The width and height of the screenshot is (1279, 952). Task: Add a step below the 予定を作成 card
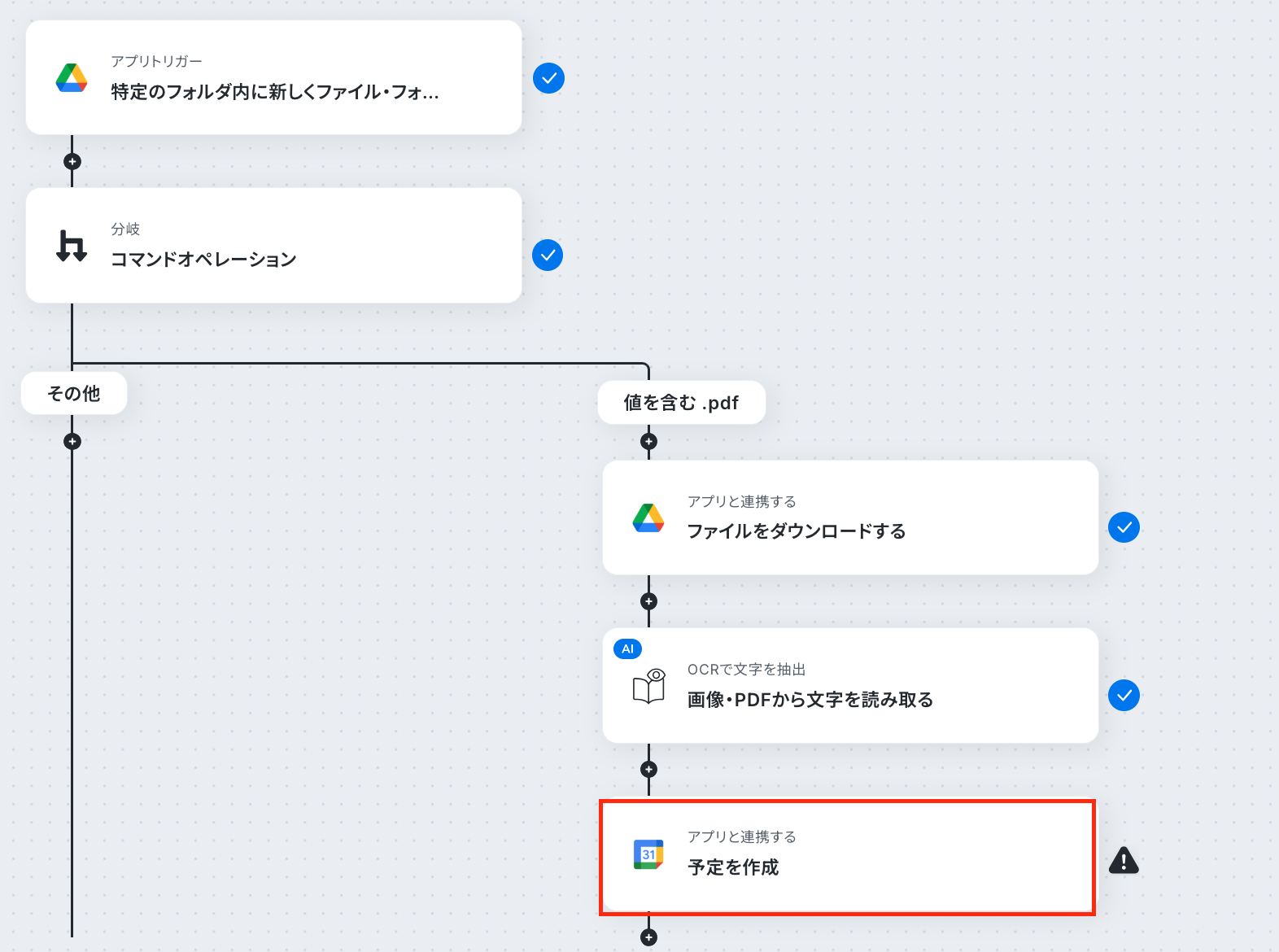click(x=648, y=937)
